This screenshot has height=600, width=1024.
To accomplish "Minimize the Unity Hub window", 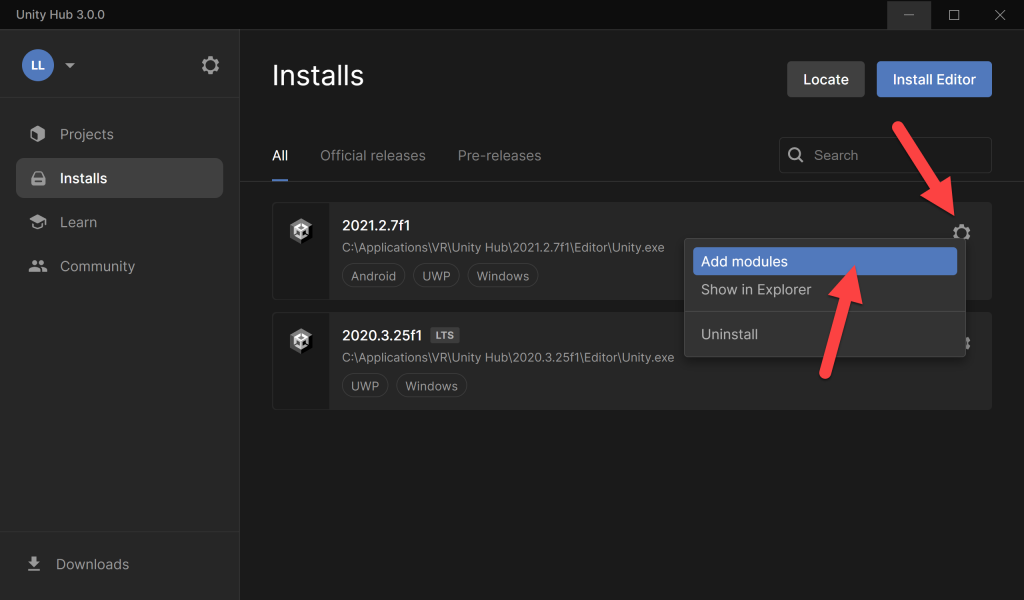I will coord(909,14).
